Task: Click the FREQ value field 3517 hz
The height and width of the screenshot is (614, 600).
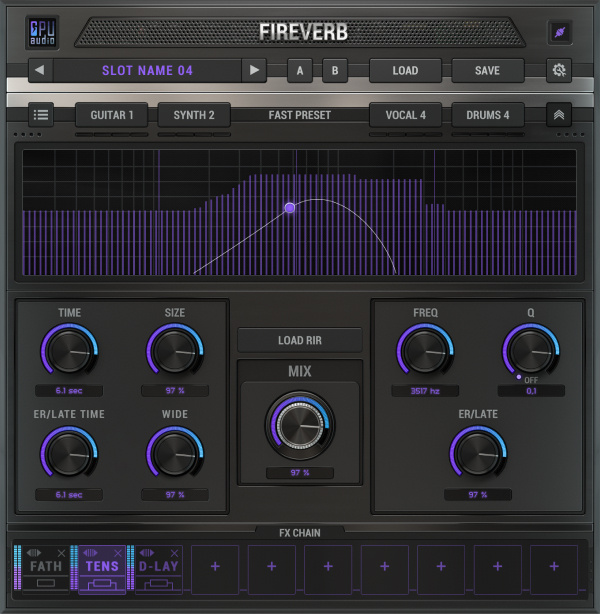Action: click(x=425, y=391)
